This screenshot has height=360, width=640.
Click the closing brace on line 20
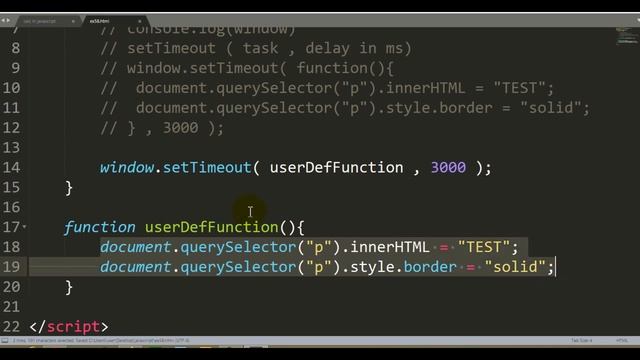coord(69,287)
